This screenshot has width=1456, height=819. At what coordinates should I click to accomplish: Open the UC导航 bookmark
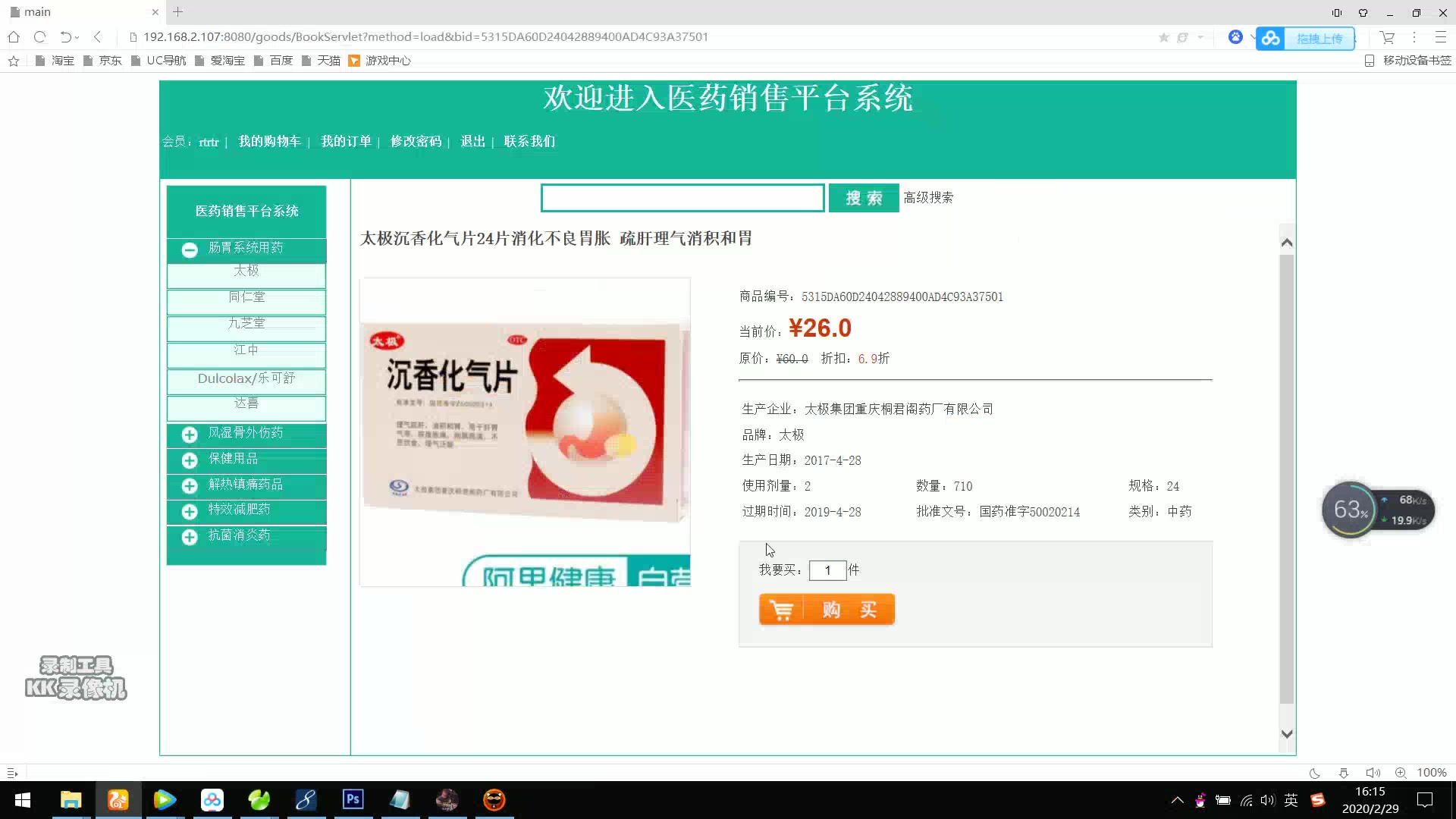click(158, 61)
